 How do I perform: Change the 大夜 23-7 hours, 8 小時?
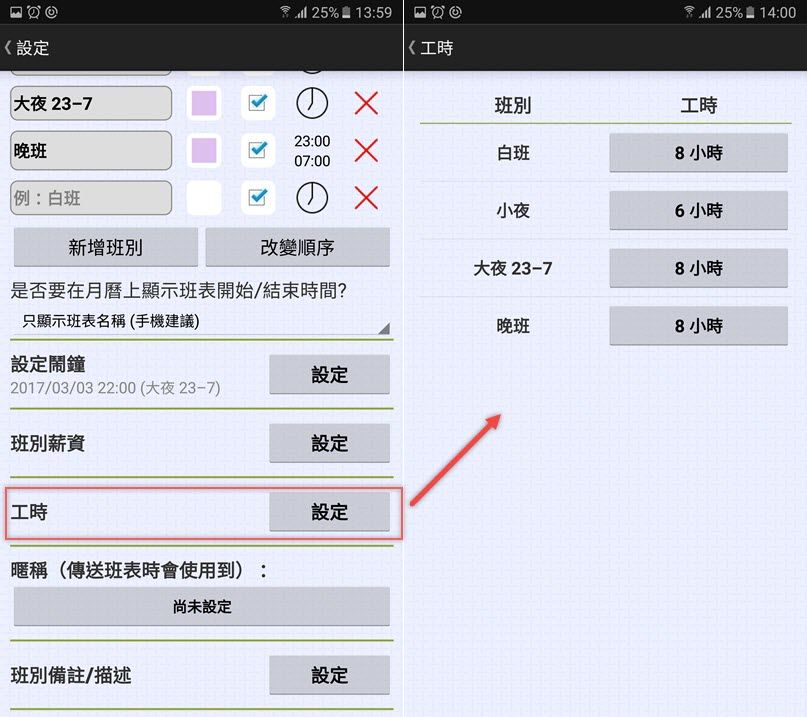click(x=698, y=268)
